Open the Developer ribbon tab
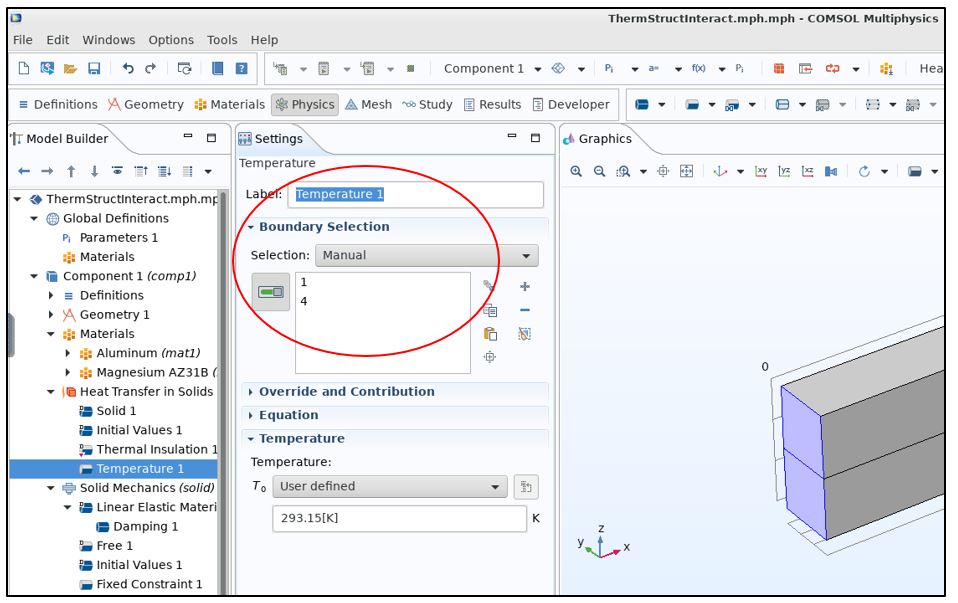 coord(571,104)
